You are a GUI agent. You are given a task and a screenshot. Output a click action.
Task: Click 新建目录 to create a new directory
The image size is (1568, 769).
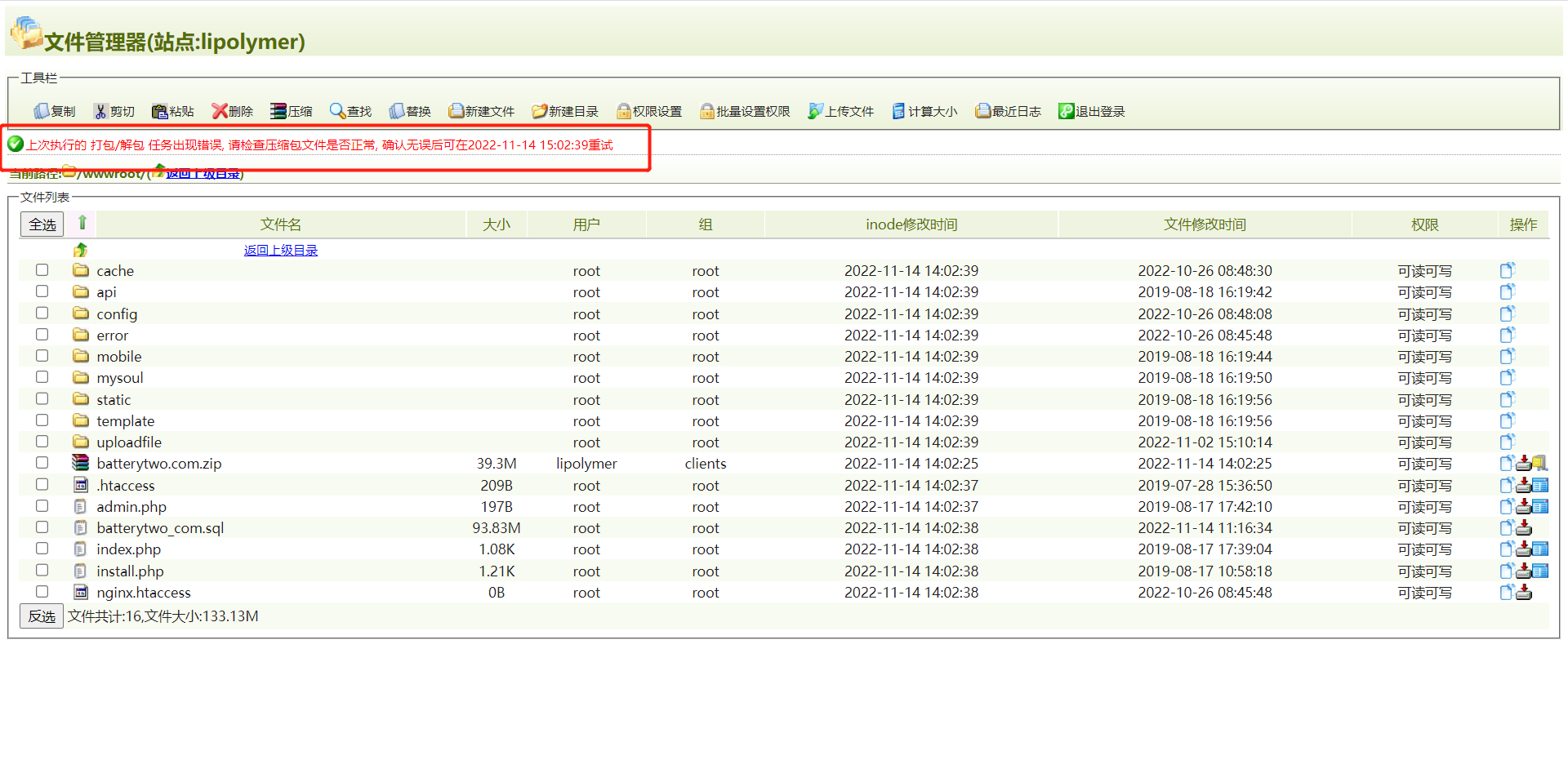point(565,111)
